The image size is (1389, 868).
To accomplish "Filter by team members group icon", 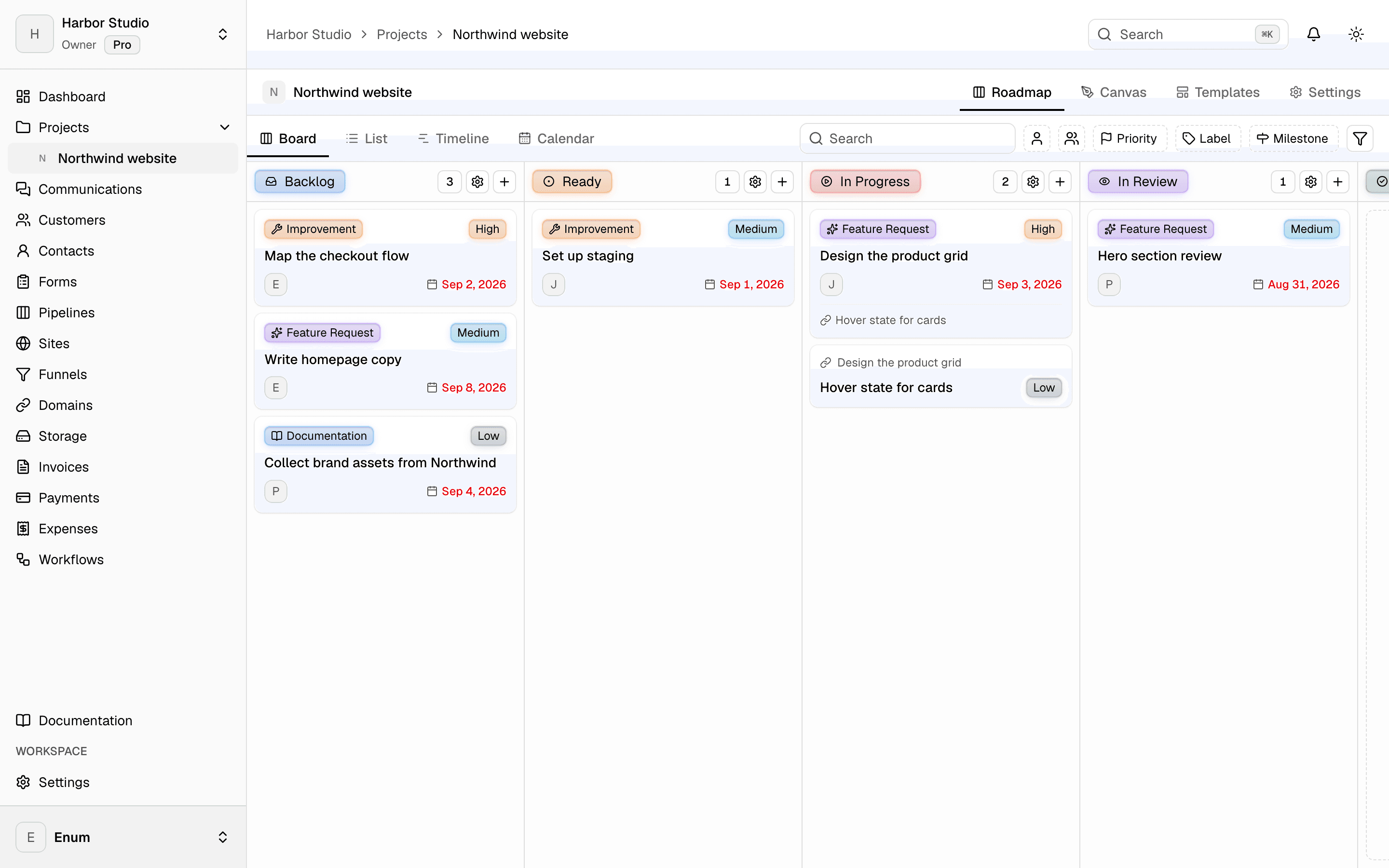I will tap(1071, 138).
